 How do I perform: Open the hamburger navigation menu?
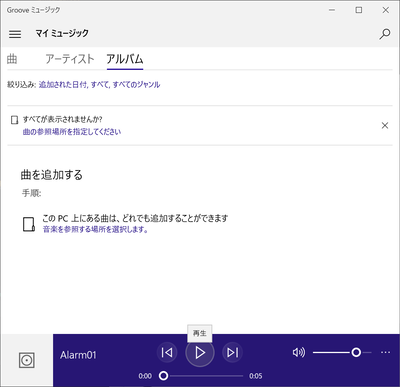(x=15, y=34)
